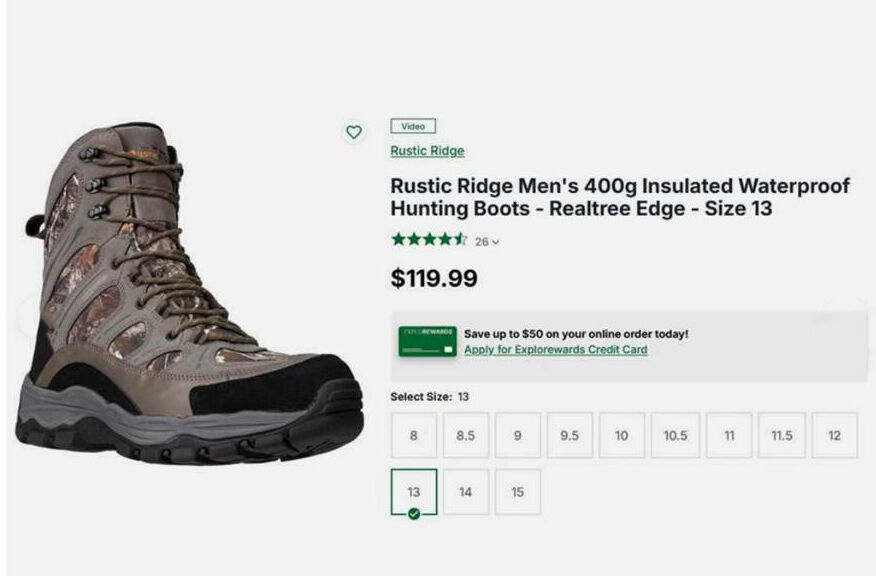The height and width of the screenshot is (576, 876).
Task: Select size 8
Action: 414,436
